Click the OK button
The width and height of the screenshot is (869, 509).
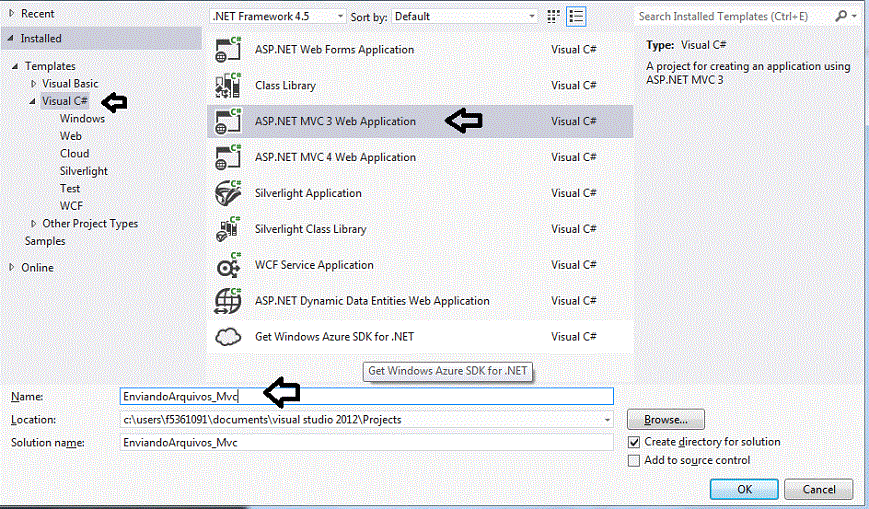(744, 490)
